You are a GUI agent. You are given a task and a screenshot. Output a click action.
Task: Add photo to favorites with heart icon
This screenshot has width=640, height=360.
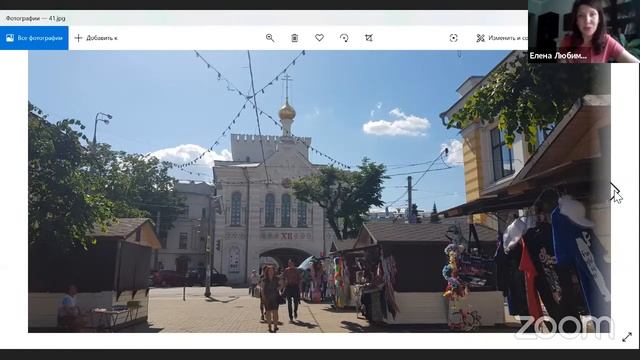point(319,38)
